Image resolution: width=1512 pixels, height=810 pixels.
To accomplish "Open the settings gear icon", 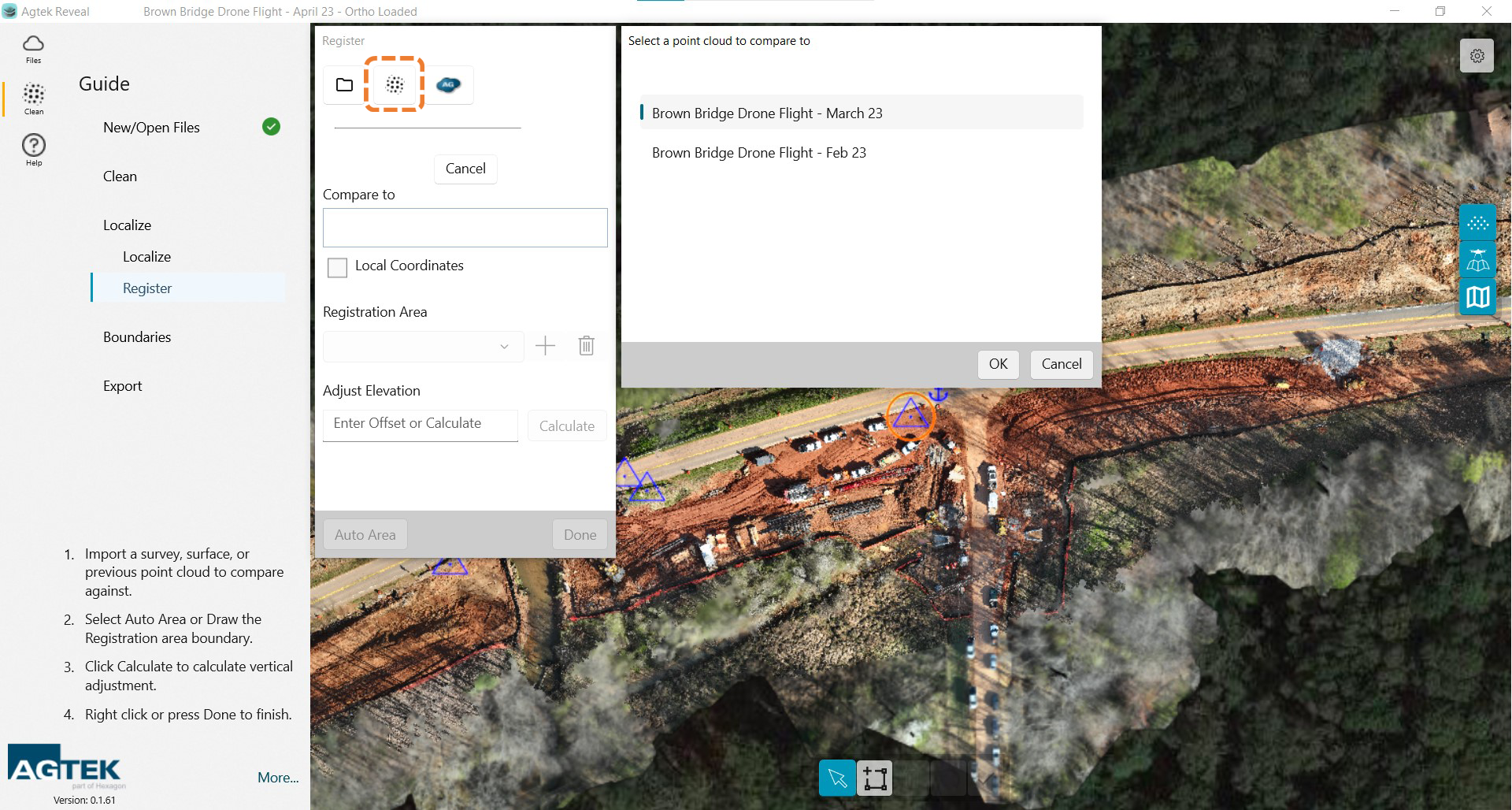I will tap(1477, 56).
